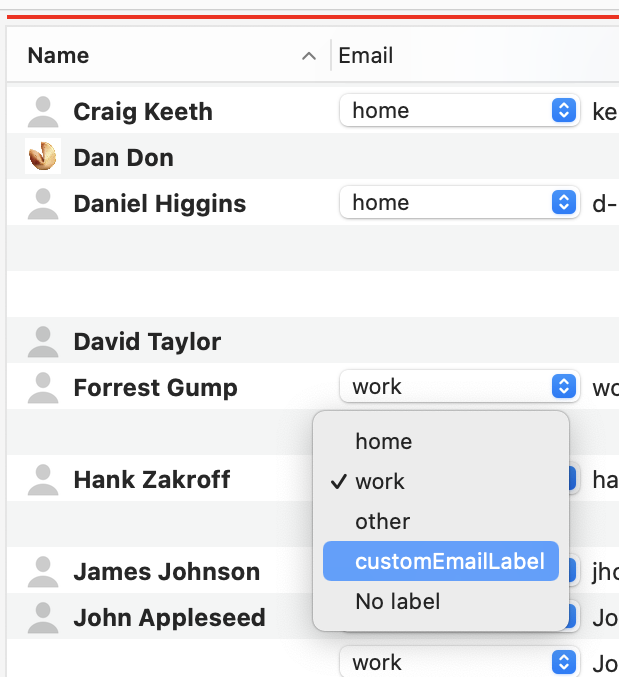Click John Appleseed's avatar icon
Screen dimensions: 619x677
click(x=43, y=618)
